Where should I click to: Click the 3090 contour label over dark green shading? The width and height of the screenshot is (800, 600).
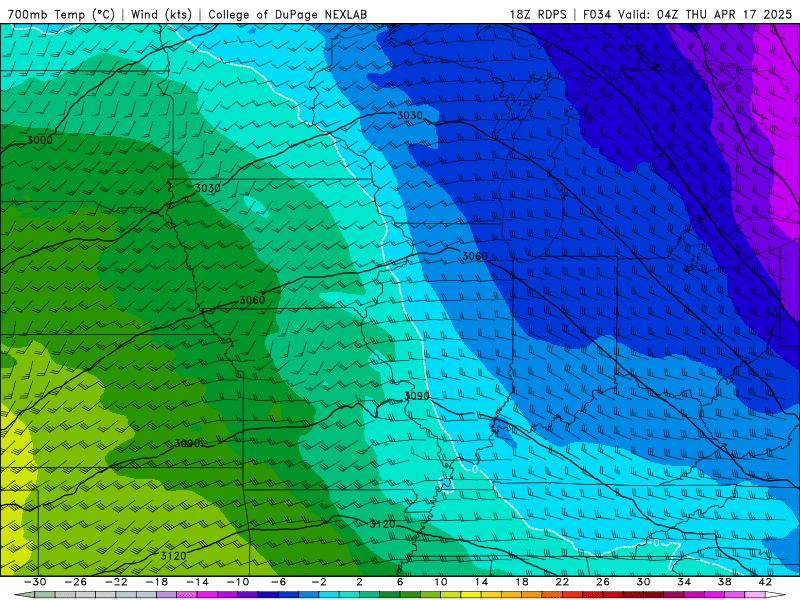pyautogui.click(x=187, y=443)
